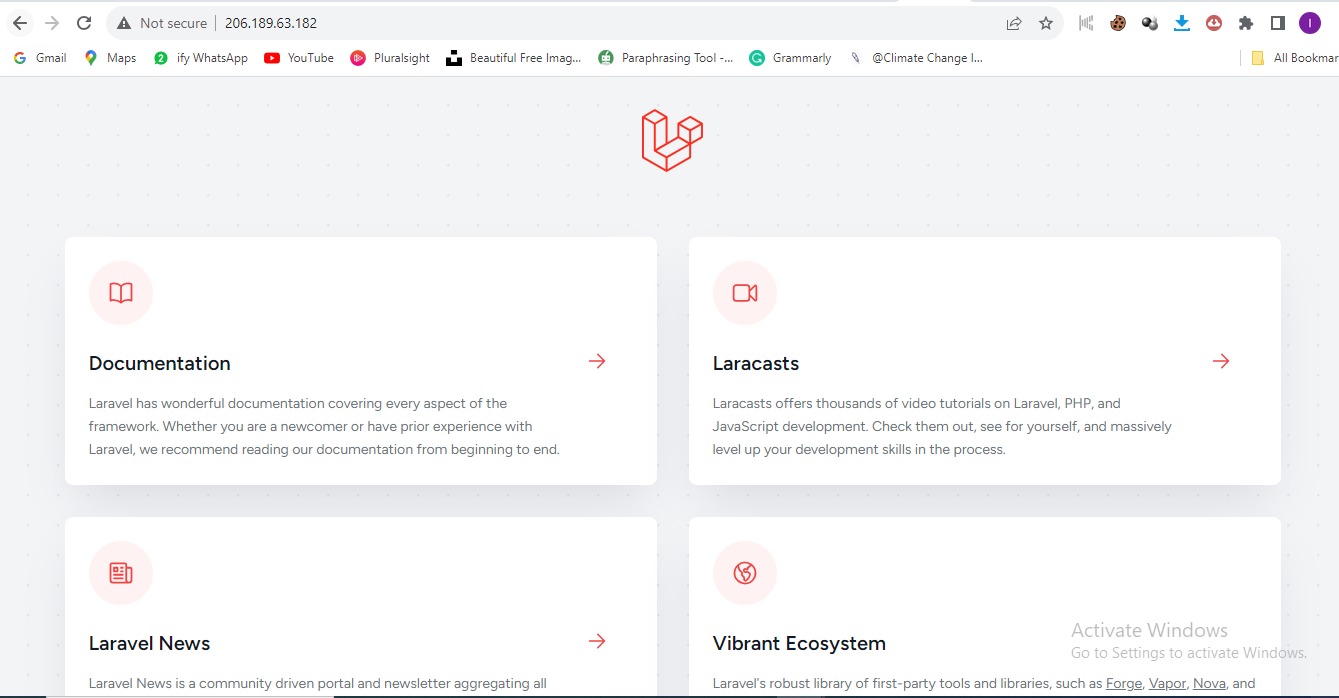Click the Documentation book icon
1339x698 pixels.
pos(120,292)
